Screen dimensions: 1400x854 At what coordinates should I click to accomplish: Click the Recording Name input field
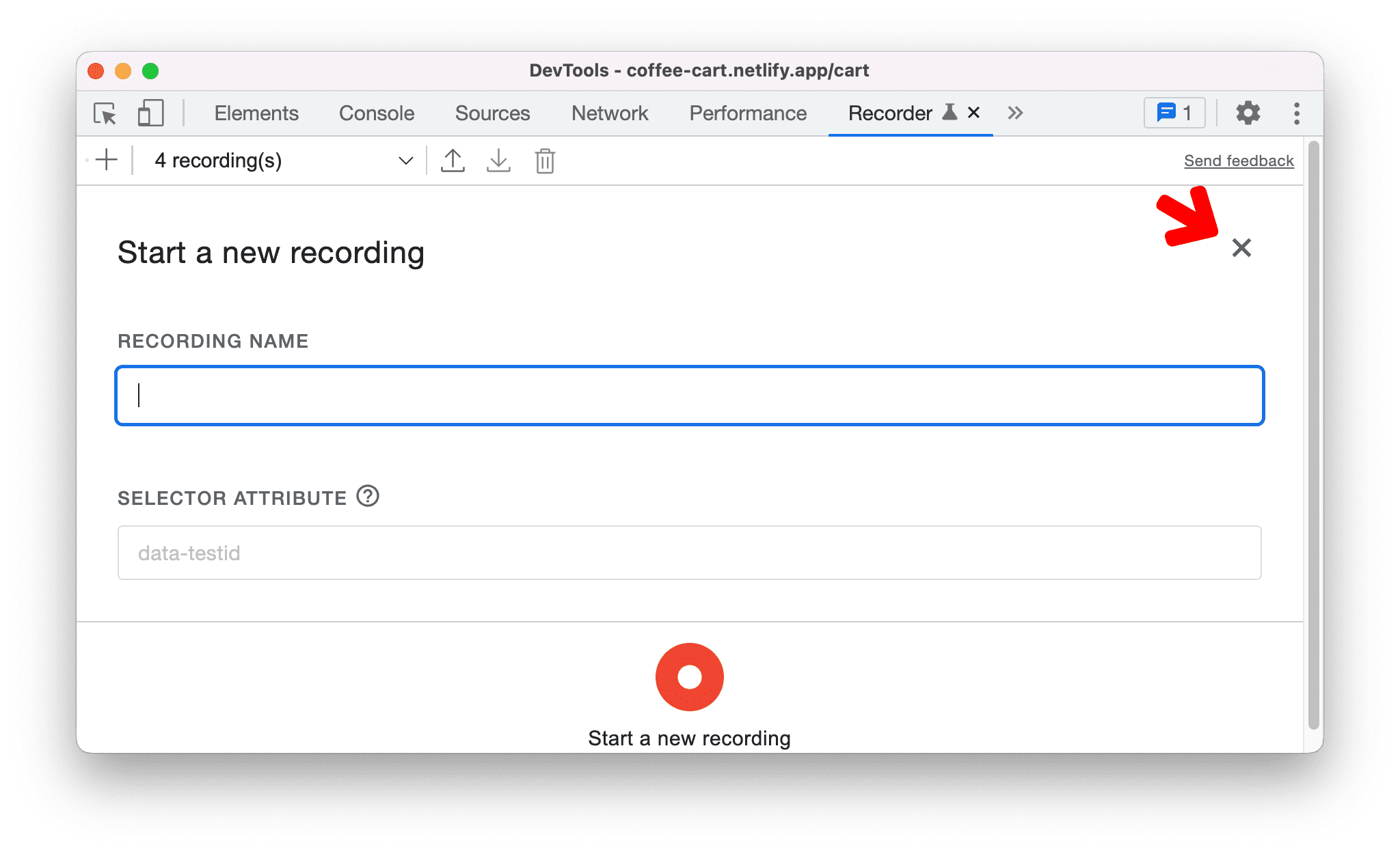click(x=689, y=394)
